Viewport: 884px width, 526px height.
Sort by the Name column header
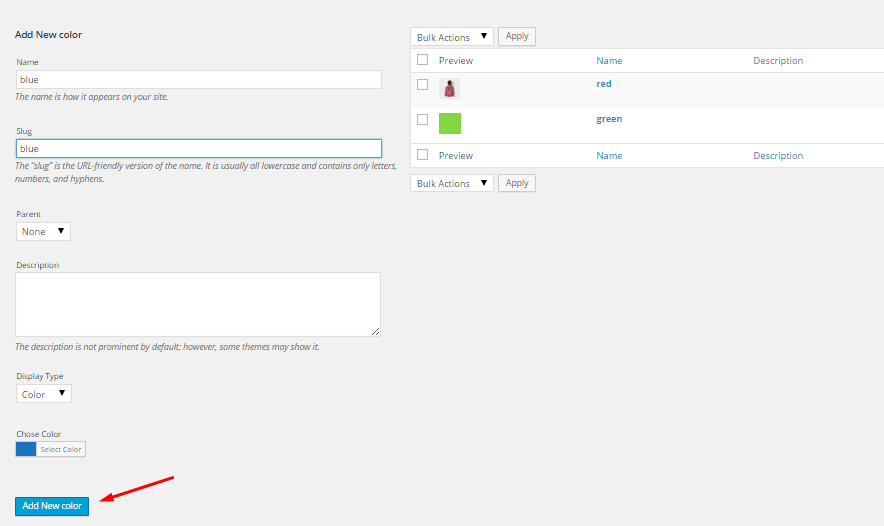[609, 61]
